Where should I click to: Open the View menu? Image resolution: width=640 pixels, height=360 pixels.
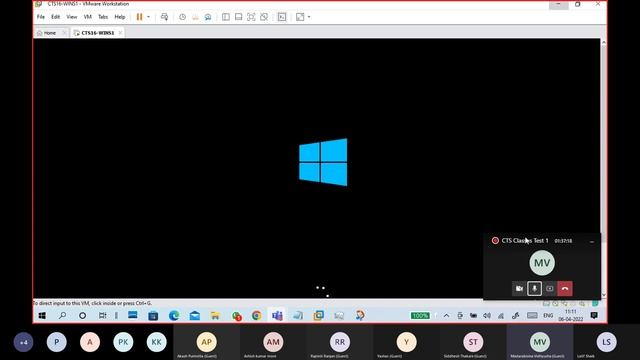[x=72, y=17]
